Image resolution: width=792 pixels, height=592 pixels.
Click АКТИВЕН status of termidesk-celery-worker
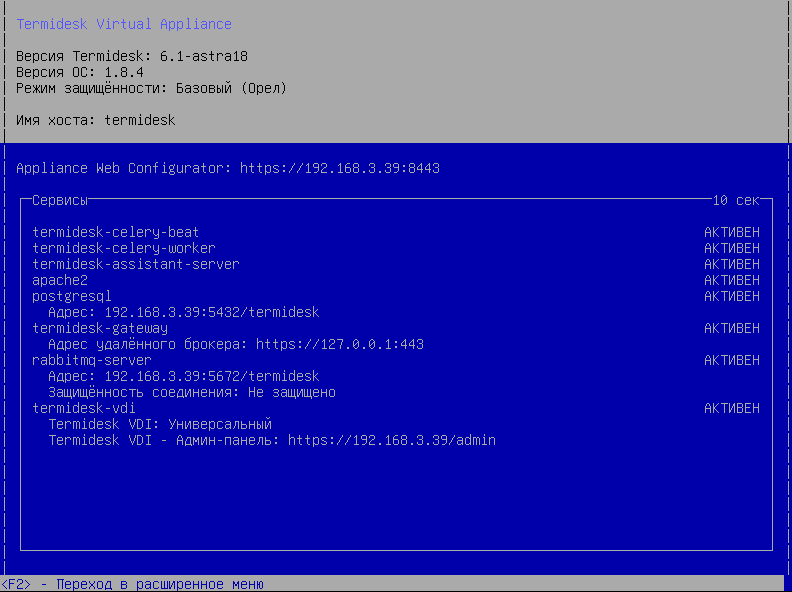coord(732,248)
